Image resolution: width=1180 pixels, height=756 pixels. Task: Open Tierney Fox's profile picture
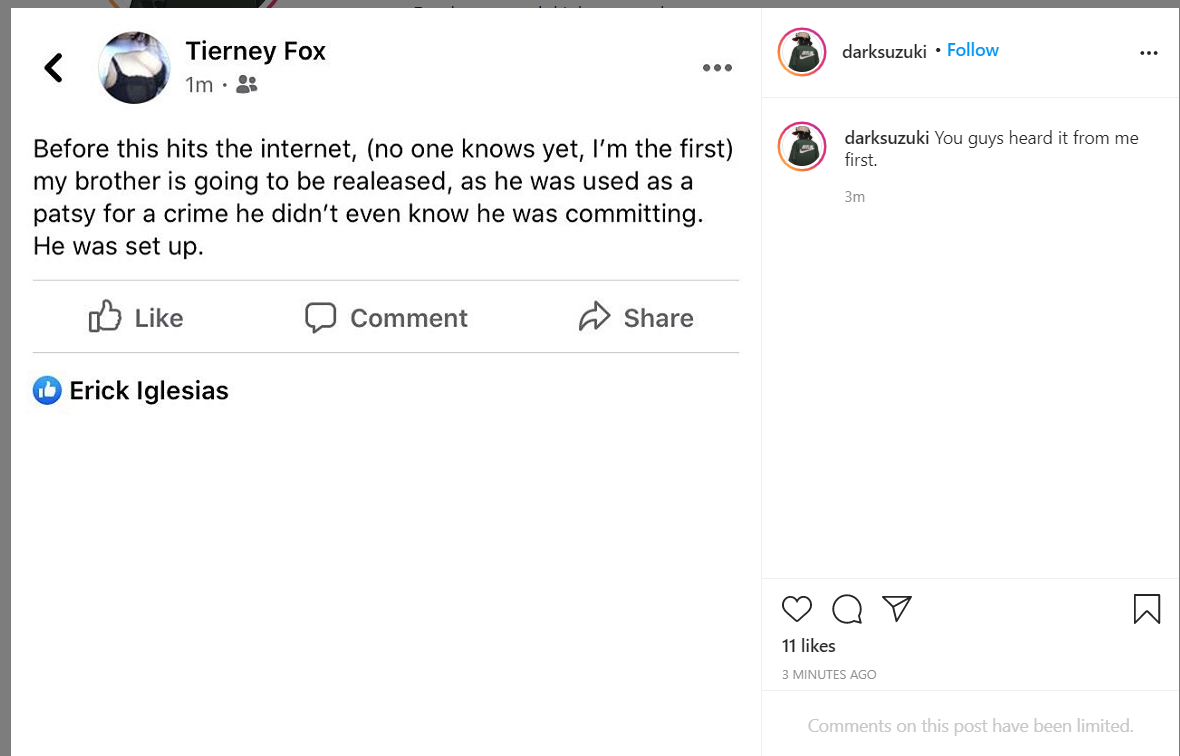(134, 67)
